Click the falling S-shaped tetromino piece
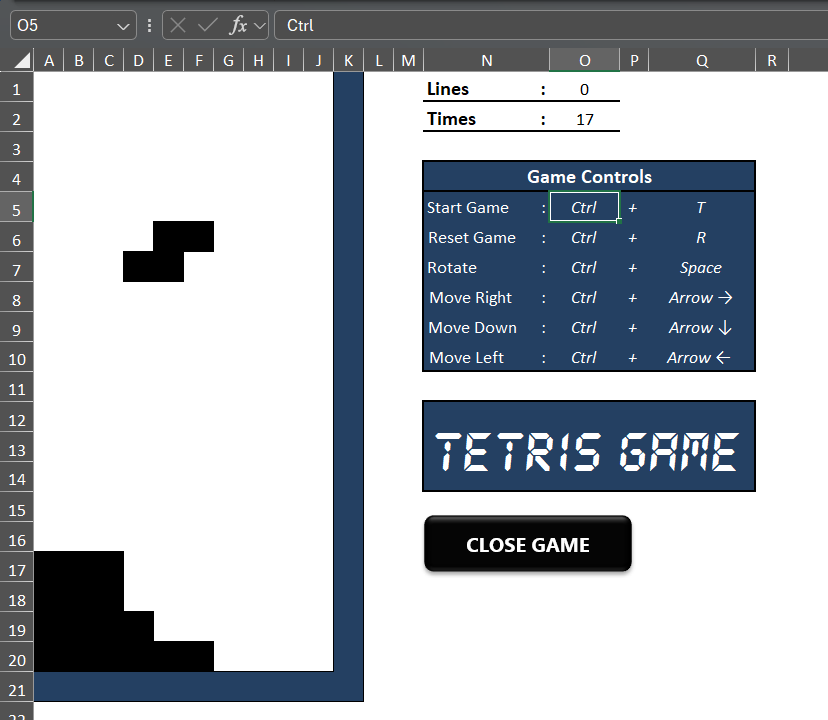The width and height of the screenshot is (828, 720). coord(168,251)
